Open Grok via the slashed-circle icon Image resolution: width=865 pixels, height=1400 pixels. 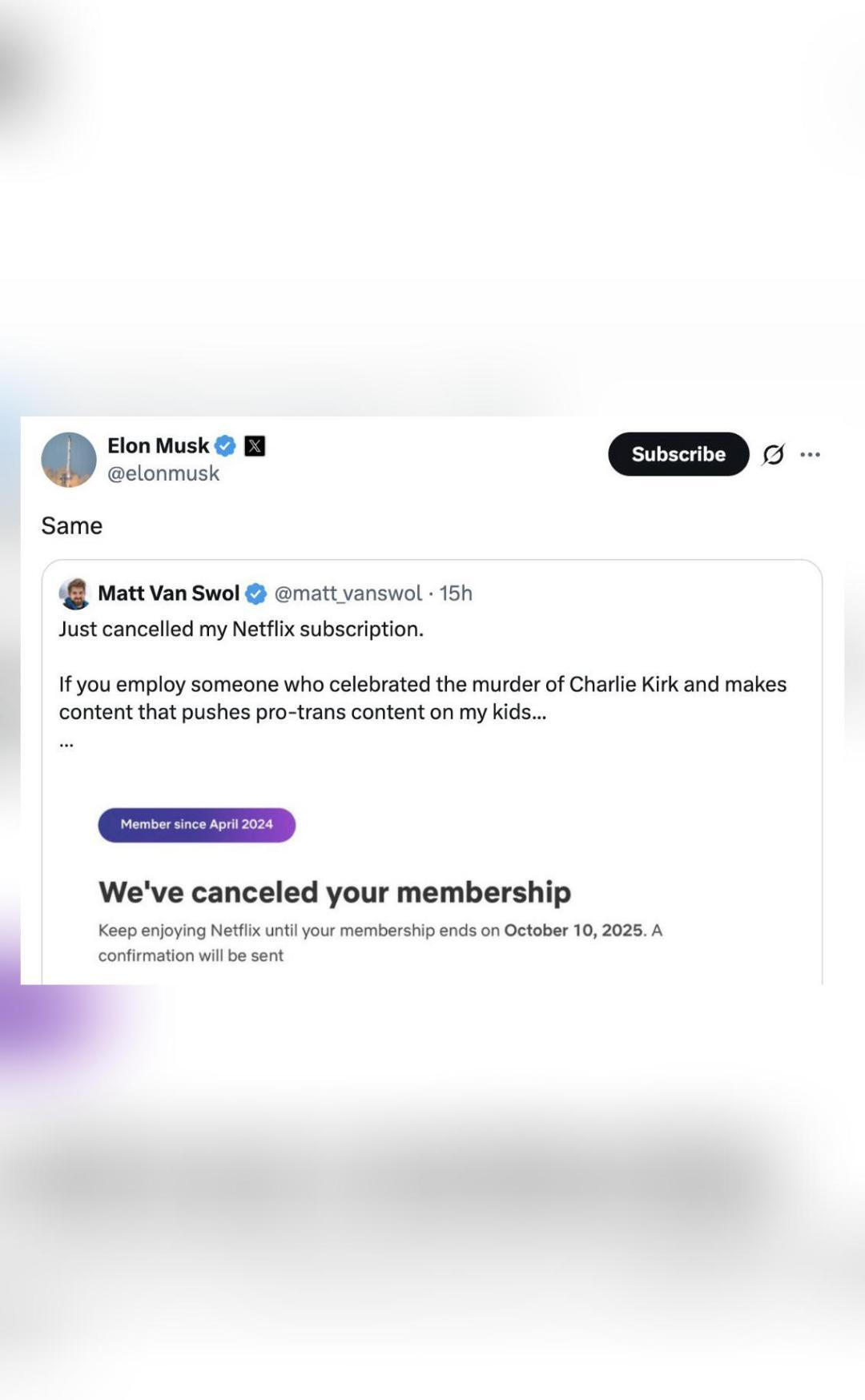[773, 455]
